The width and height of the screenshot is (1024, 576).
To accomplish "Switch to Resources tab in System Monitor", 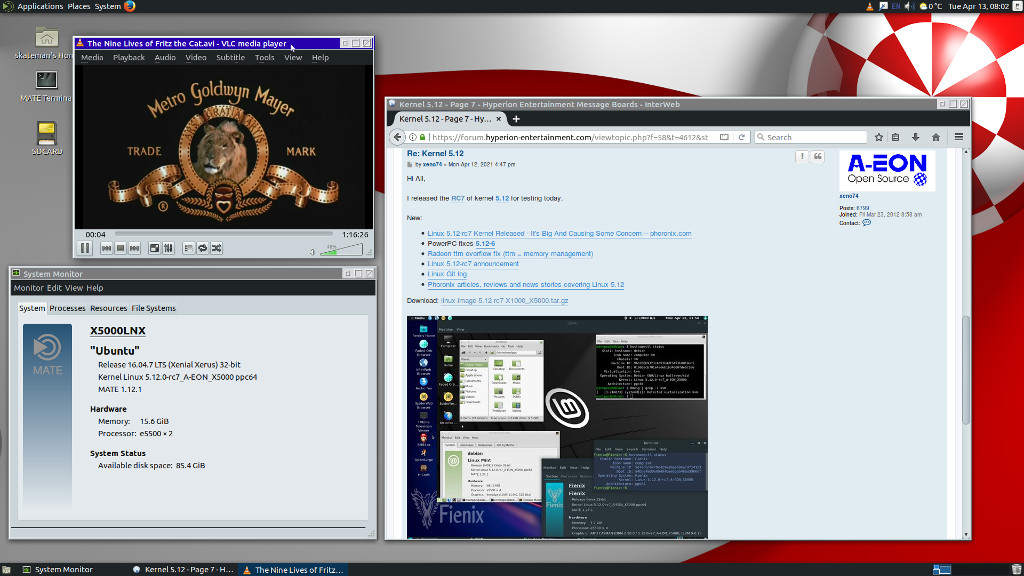I will click(108, 308).
